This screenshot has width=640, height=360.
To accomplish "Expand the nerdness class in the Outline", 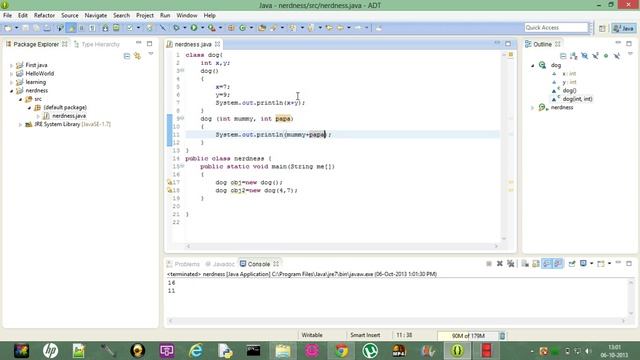I will [x=533, y=108].
